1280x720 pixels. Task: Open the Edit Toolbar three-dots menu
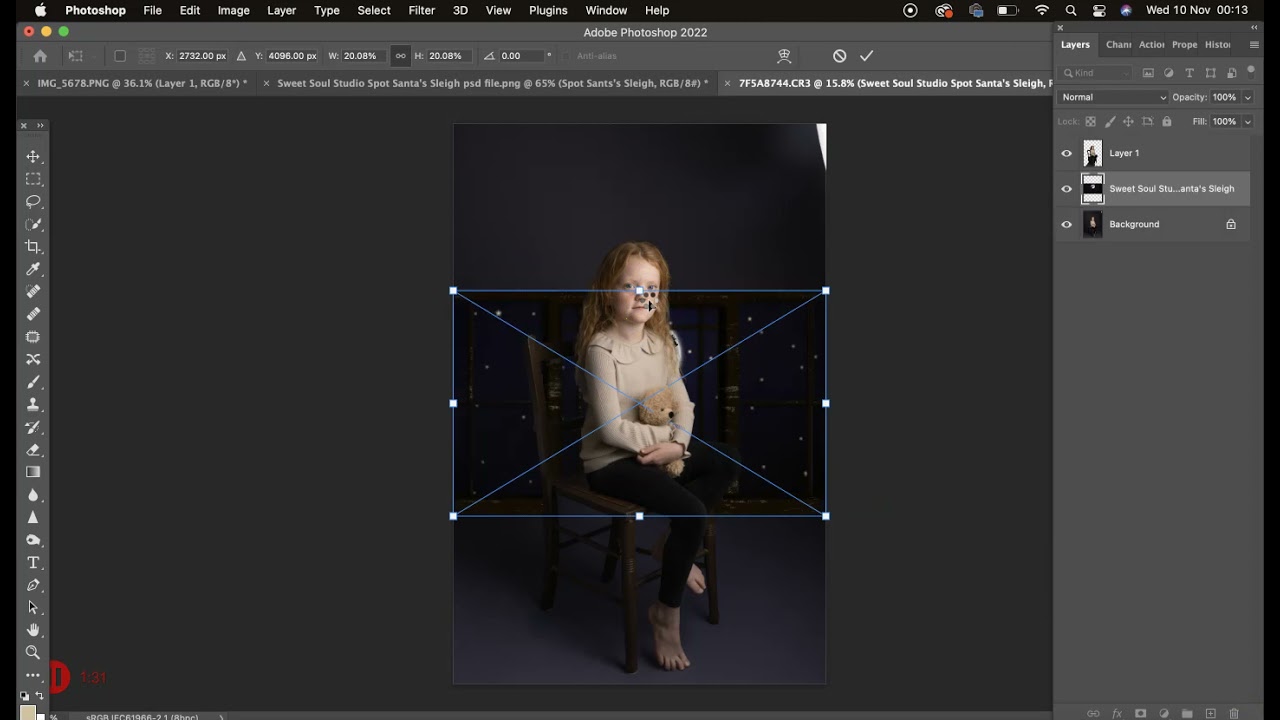(x=33, y=675)
